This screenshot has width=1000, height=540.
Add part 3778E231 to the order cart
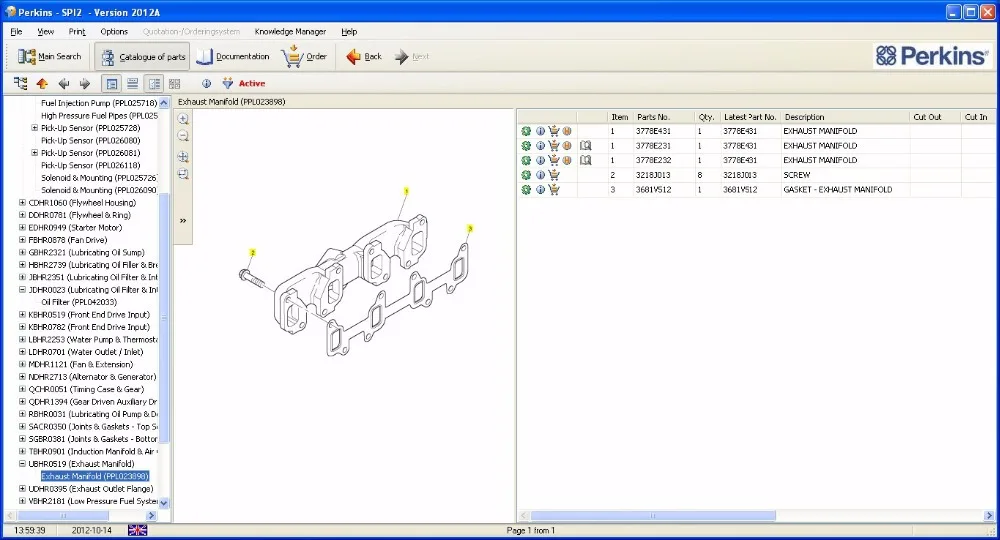(554, 145)
